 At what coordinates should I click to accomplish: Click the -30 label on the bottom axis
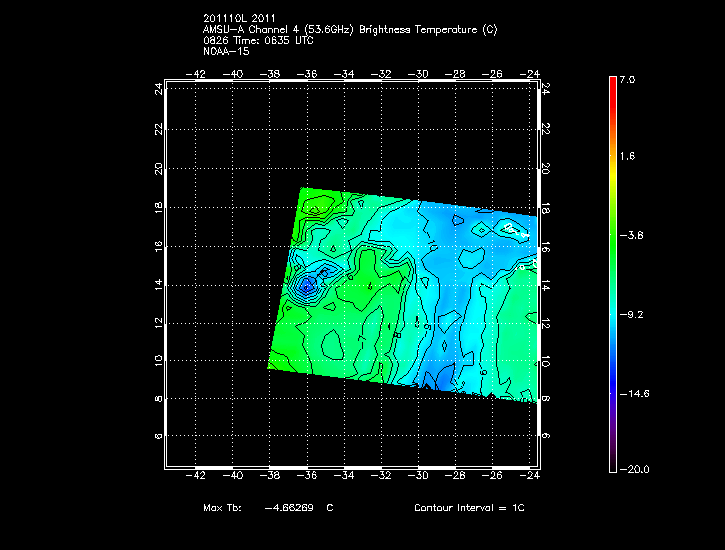(x=420, y=477)
